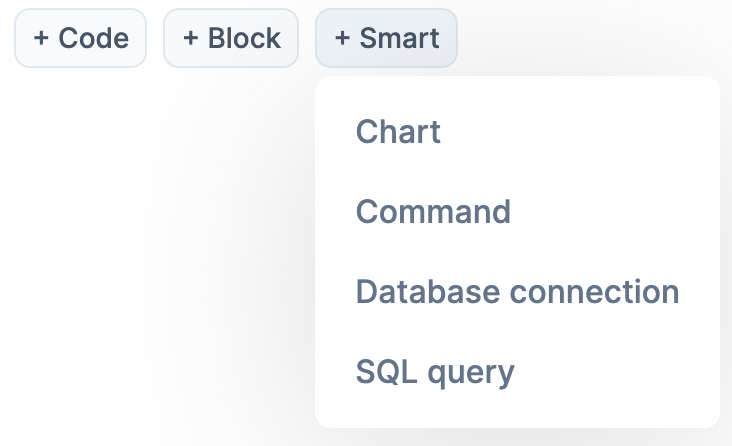Insert a Command smart block
732x446 pixels.
tap(433, 212)
